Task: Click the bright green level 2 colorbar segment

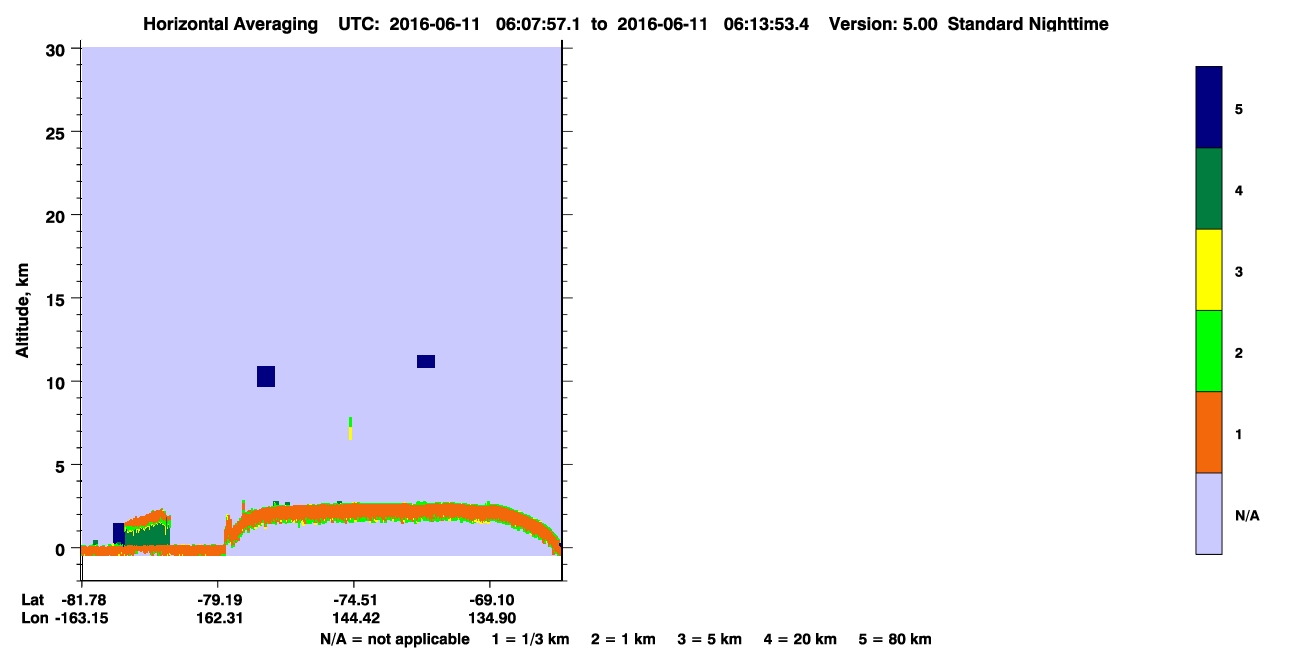Action: [x=1208, y=351]
